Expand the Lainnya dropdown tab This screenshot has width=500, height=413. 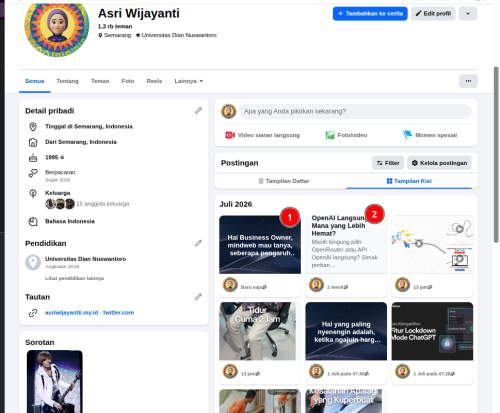pos(189,81)
